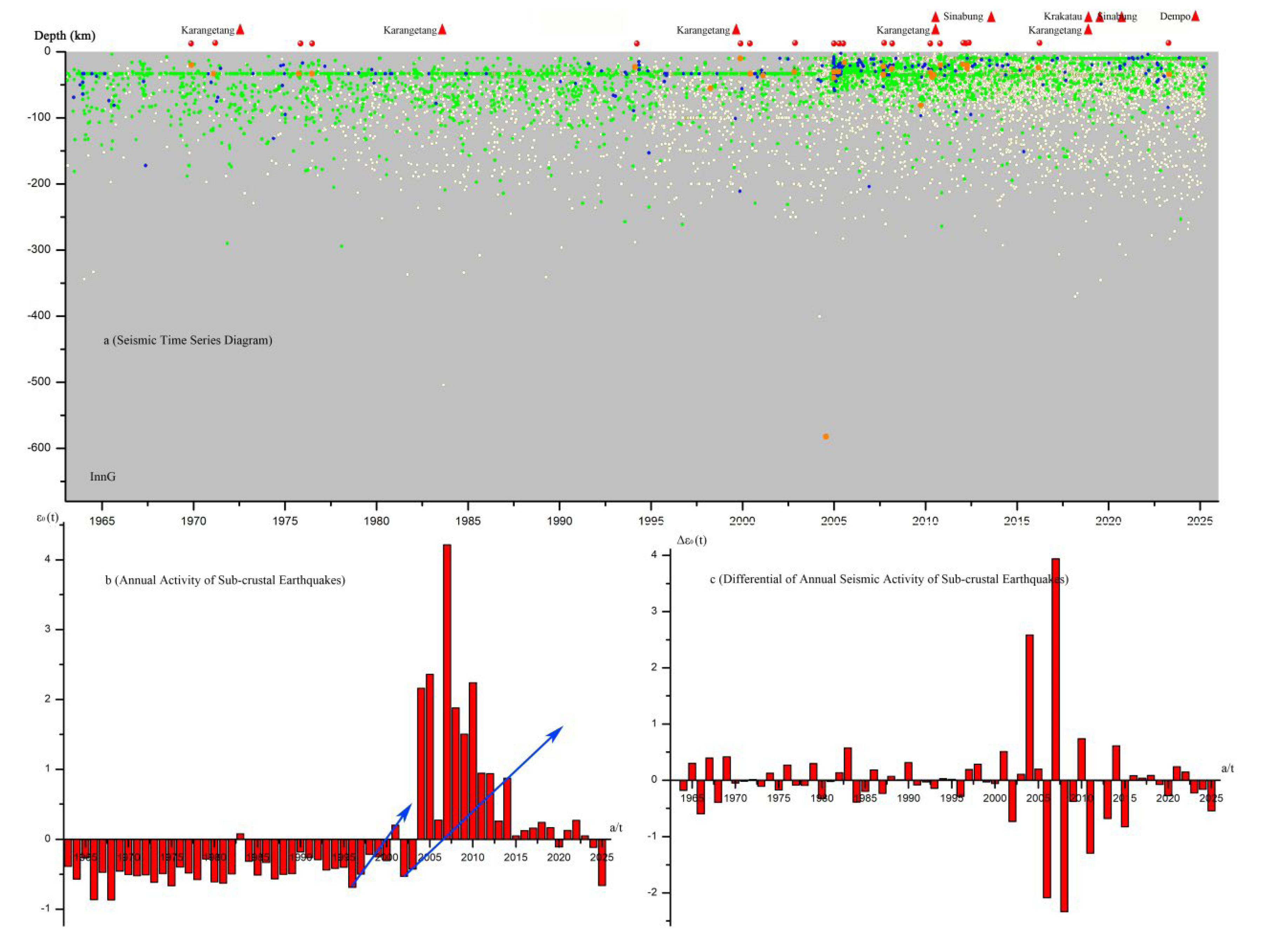
Task: Expand the red dot pair near 2012
Action: 966,43
